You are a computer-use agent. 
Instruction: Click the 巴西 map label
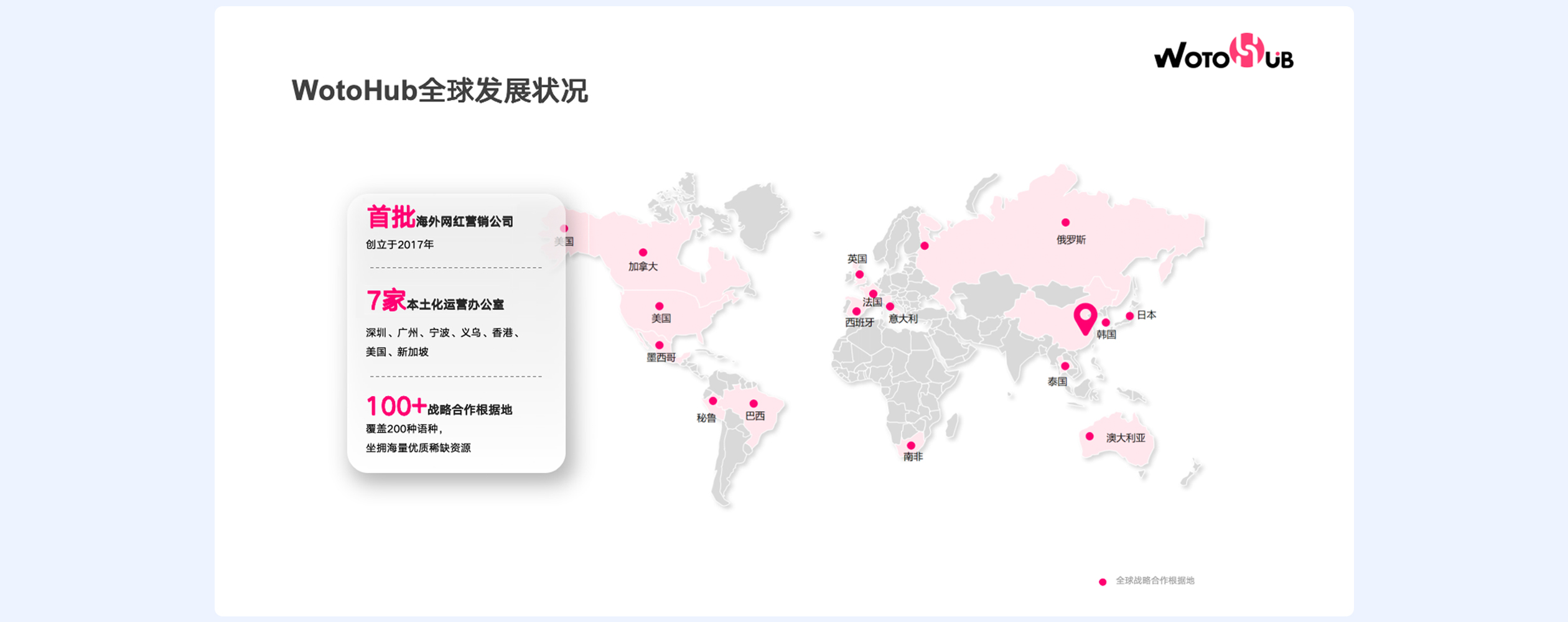click(x=755, y=416)
